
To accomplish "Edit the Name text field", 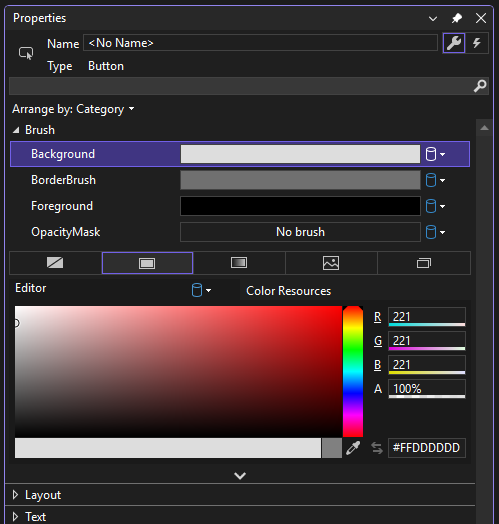I will [x=260, y=43].
